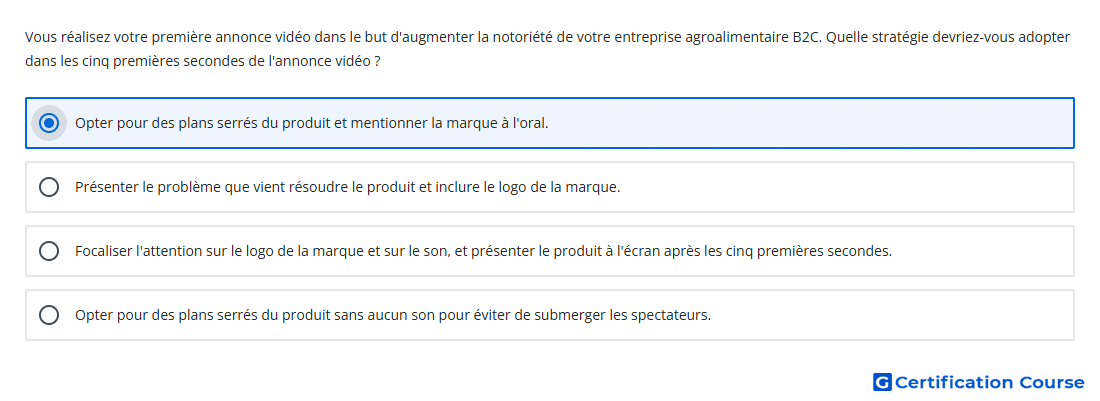The image size is (1100, 401).
Task: Click blank space inside the highlighted first answer box
Action: [x=807, y=123]
